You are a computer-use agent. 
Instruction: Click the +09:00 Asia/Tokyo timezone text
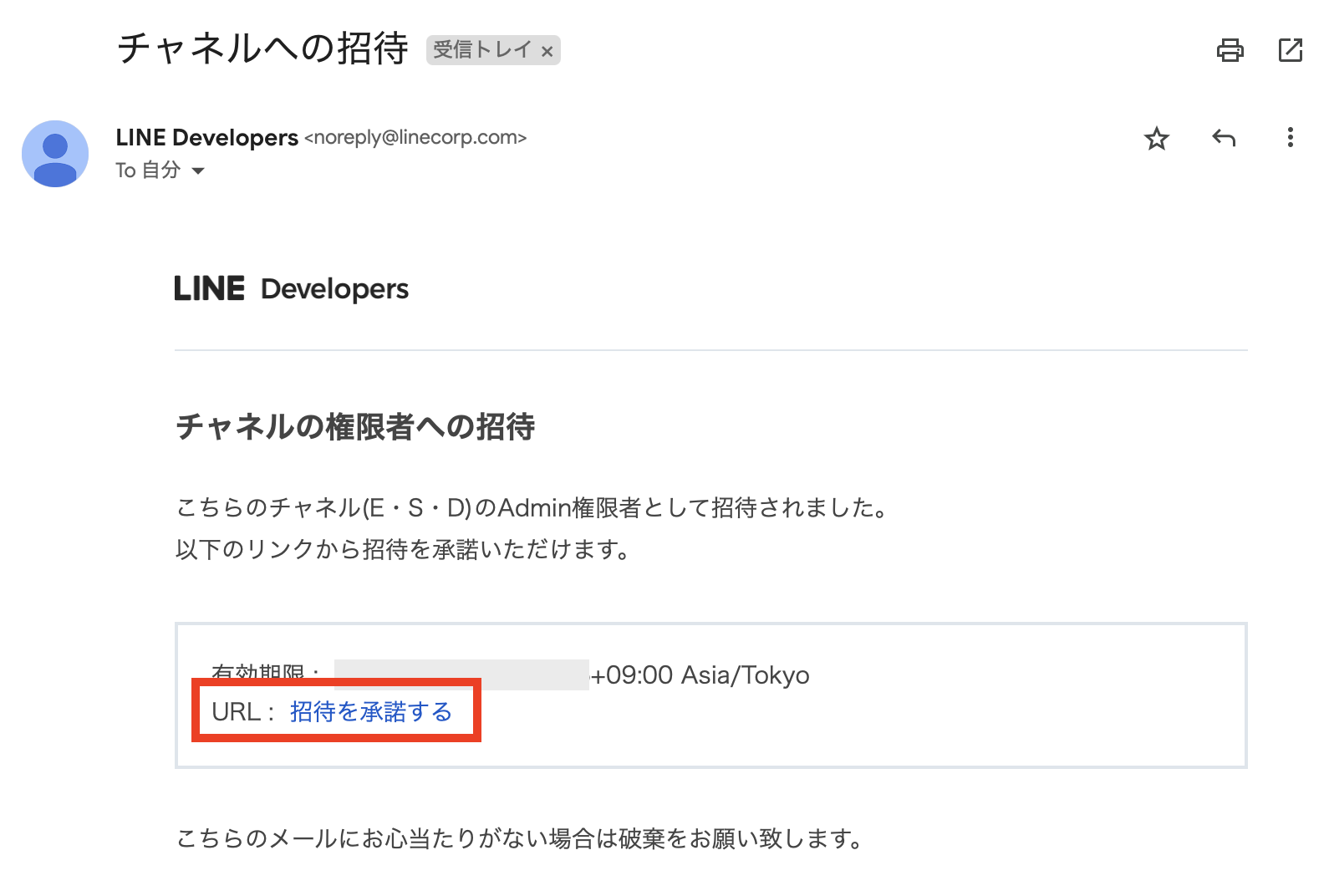(x=700, y=675)
